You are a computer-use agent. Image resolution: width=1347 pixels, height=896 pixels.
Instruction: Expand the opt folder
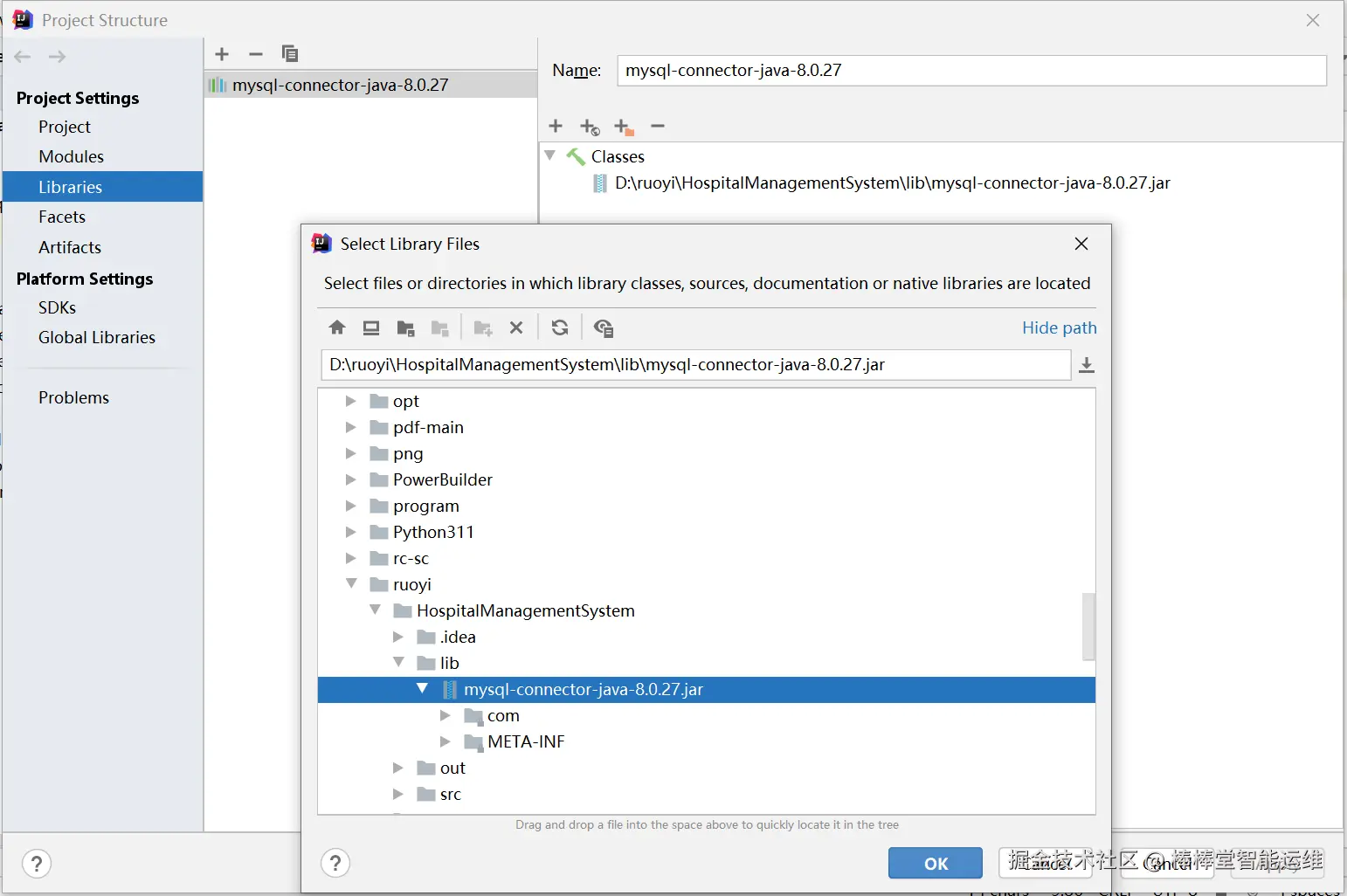(350, 401)
